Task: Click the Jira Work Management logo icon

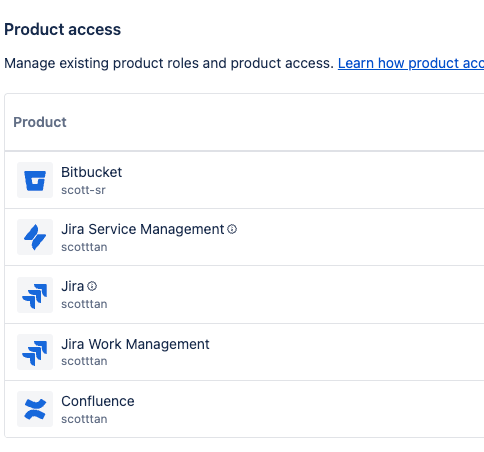Action: [35, 352]
